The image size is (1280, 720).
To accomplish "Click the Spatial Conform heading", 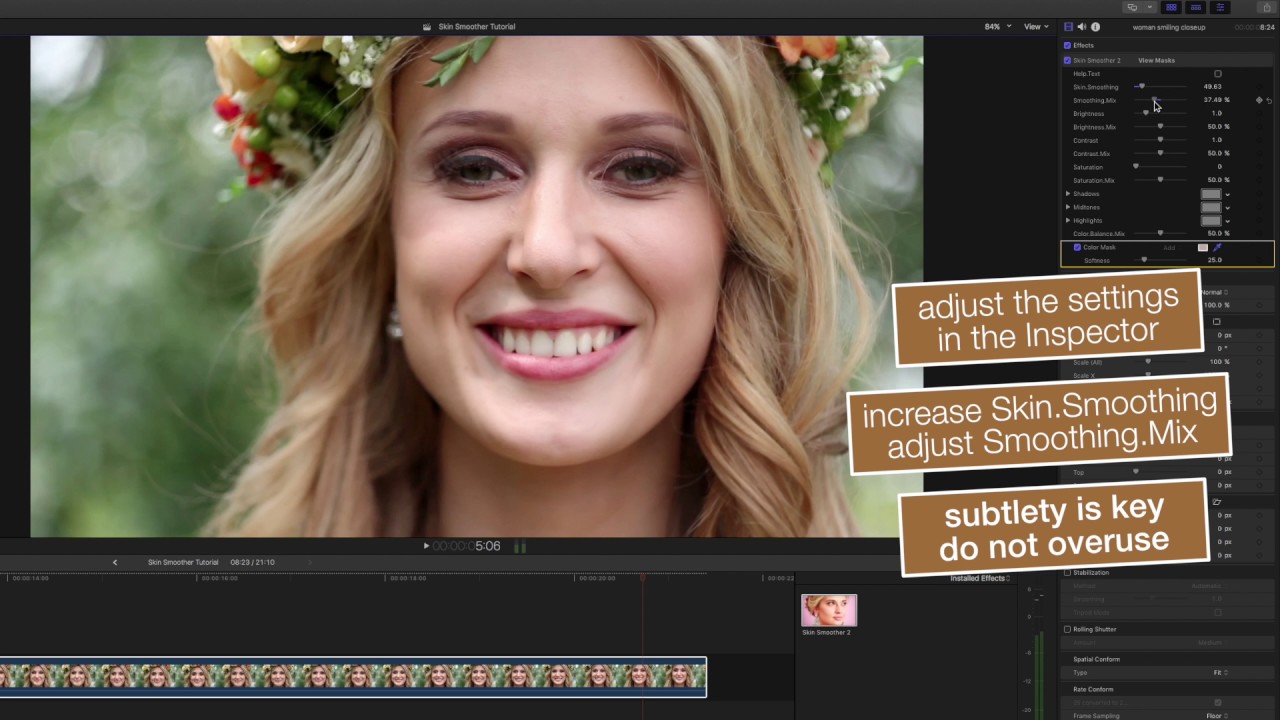I will 1096,659.
